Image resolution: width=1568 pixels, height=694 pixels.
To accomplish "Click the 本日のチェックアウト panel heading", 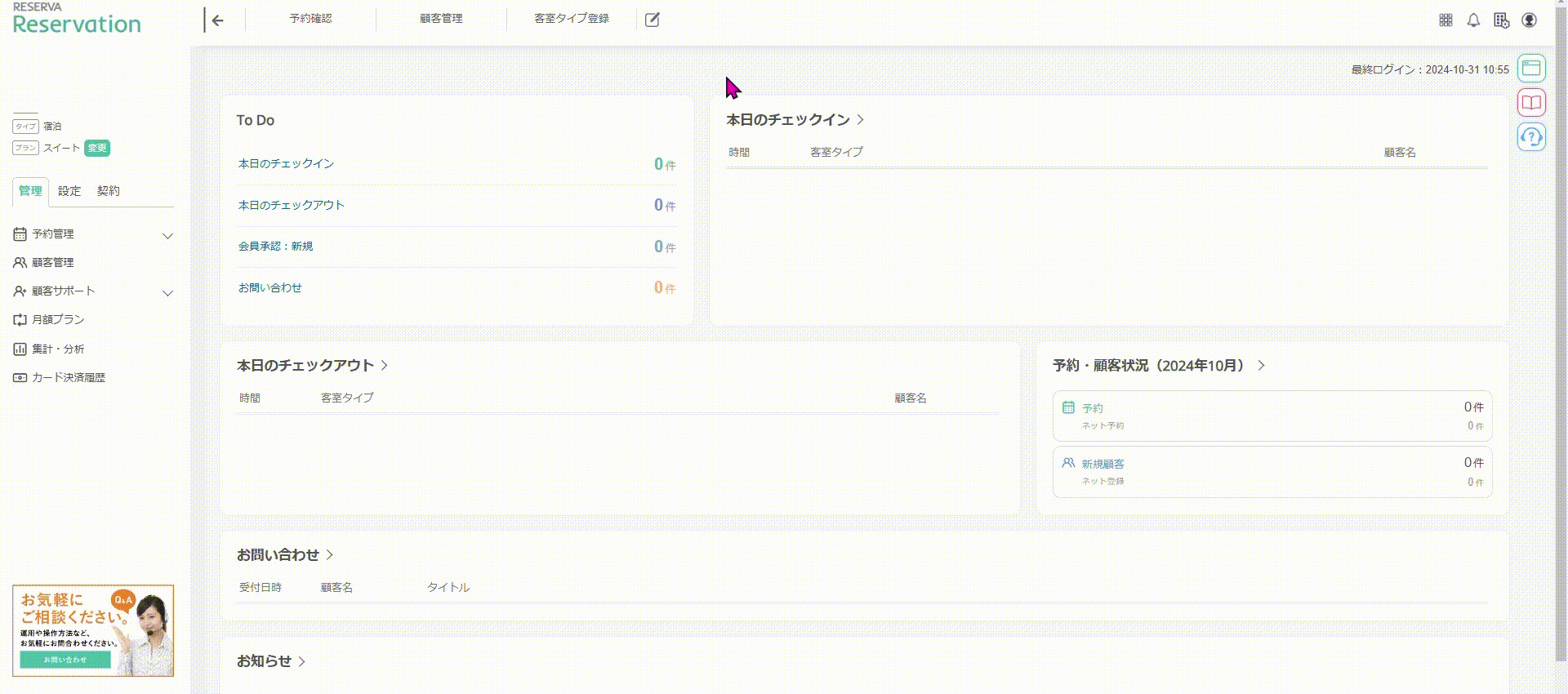I will [305, 366].
